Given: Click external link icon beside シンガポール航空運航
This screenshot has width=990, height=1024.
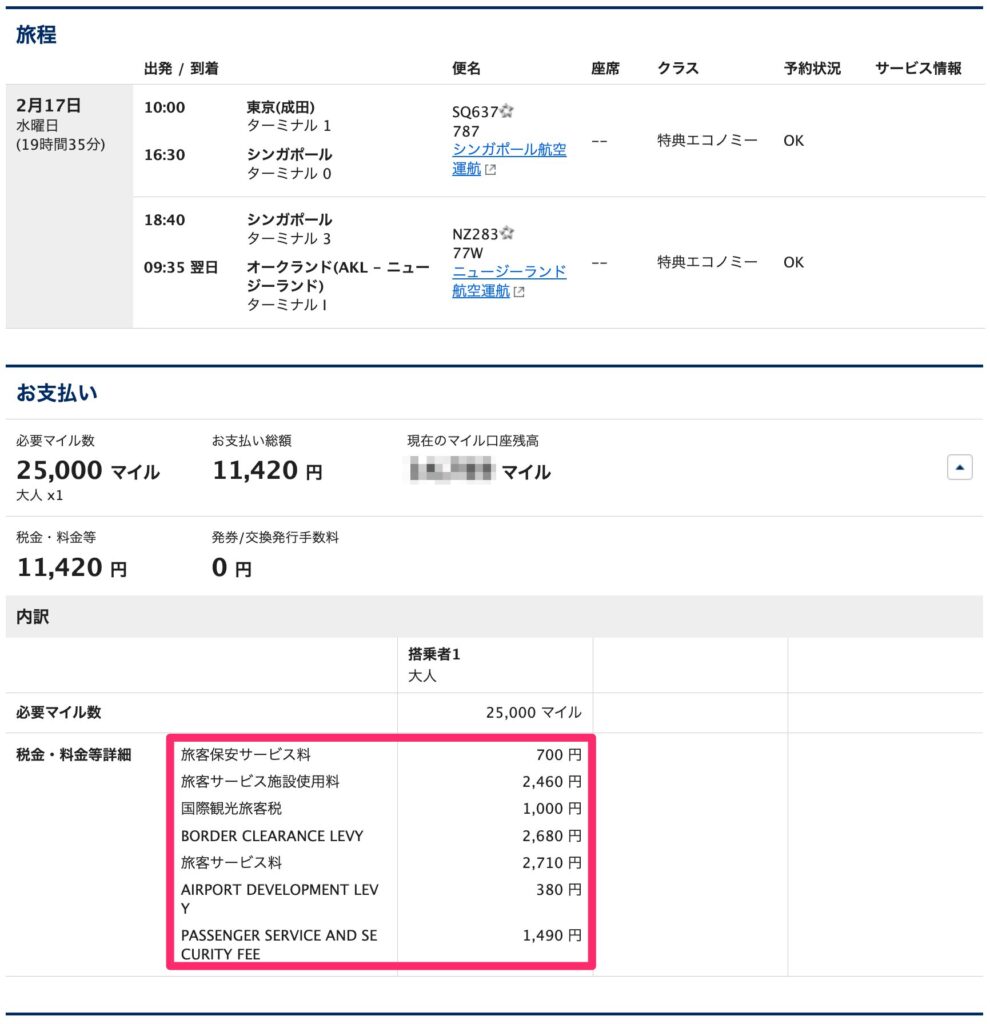Looking at the screenshot, I should [x=490, y=170].
